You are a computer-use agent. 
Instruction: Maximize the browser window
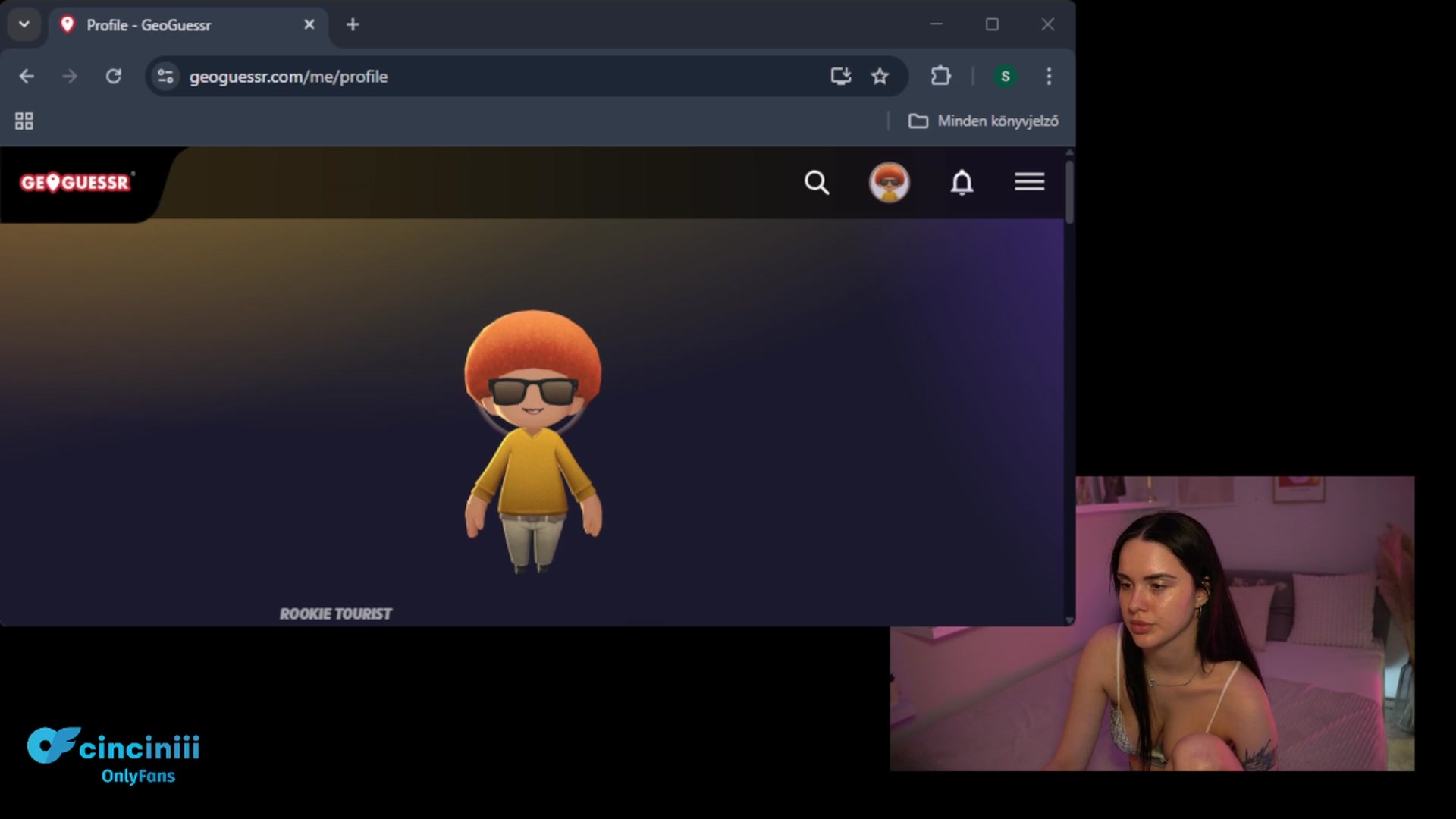click(992, 24)
